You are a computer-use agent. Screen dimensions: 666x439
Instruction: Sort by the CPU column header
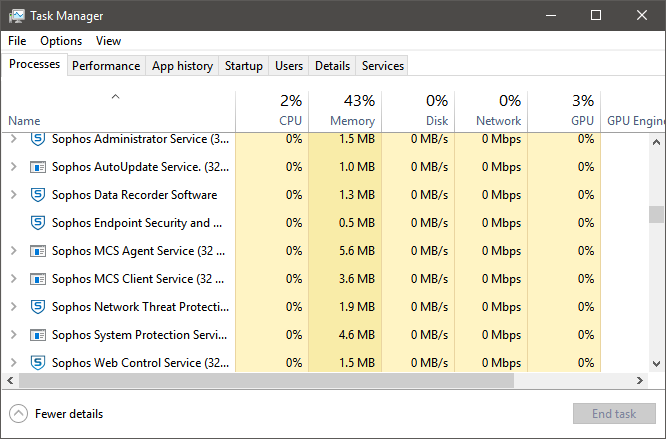[272, 112]
